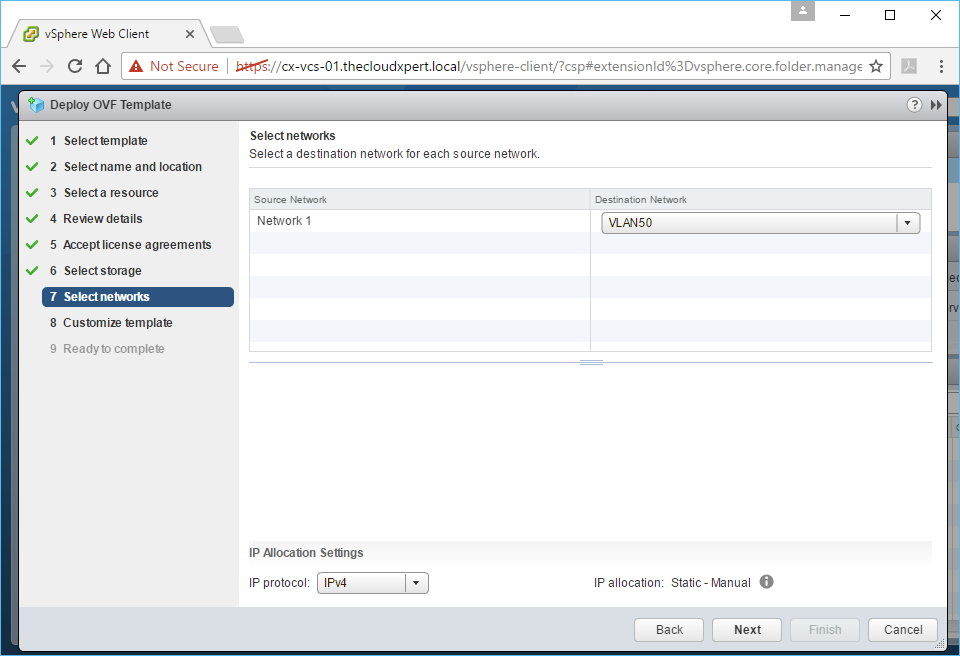Viewport: 960px width, 656px height.
Task: Open the VLAN50 destination network dropdown
Action: point(908,223)
